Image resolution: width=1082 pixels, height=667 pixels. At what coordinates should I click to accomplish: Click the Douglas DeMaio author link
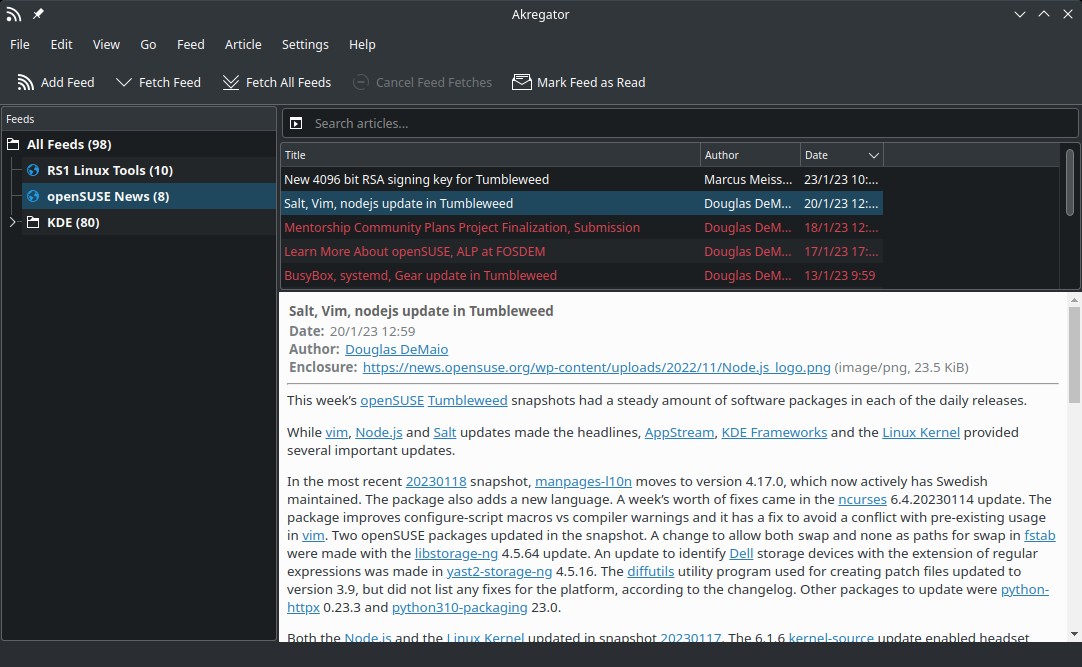click(x=397, y=350)
